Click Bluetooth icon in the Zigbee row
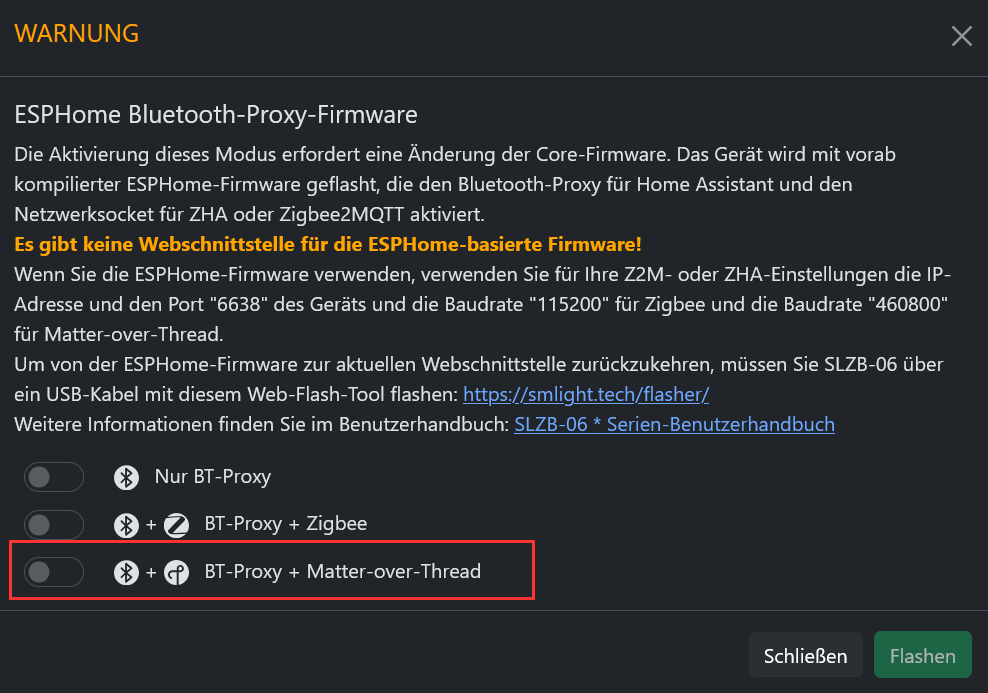This screenshot has height=693, width=988. [x=126, y=525]
